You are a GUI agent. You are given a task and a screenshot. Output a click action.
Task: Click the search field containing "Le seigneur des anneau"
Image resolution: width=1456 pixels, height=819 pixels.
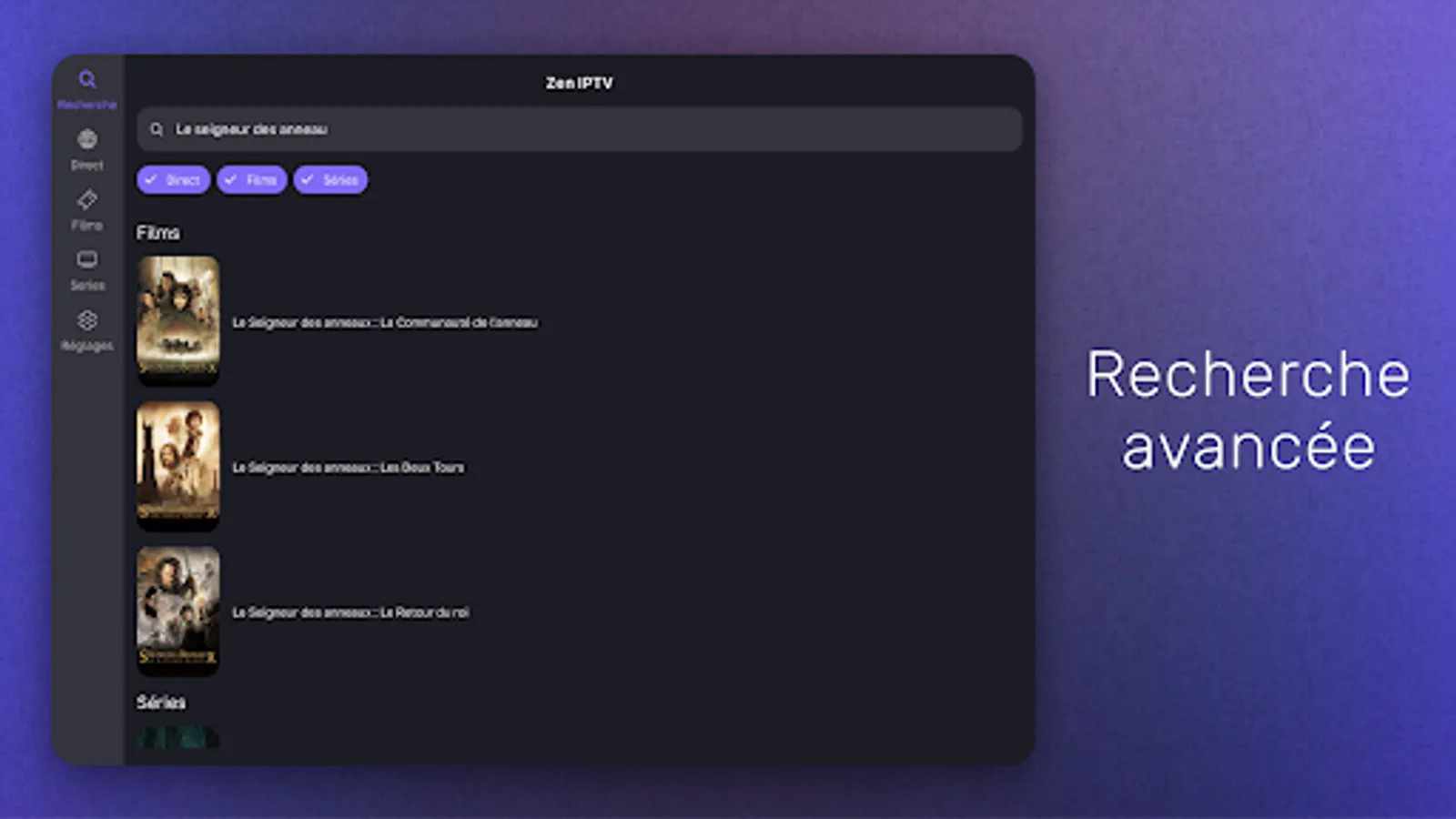click(x=580, y=129)
